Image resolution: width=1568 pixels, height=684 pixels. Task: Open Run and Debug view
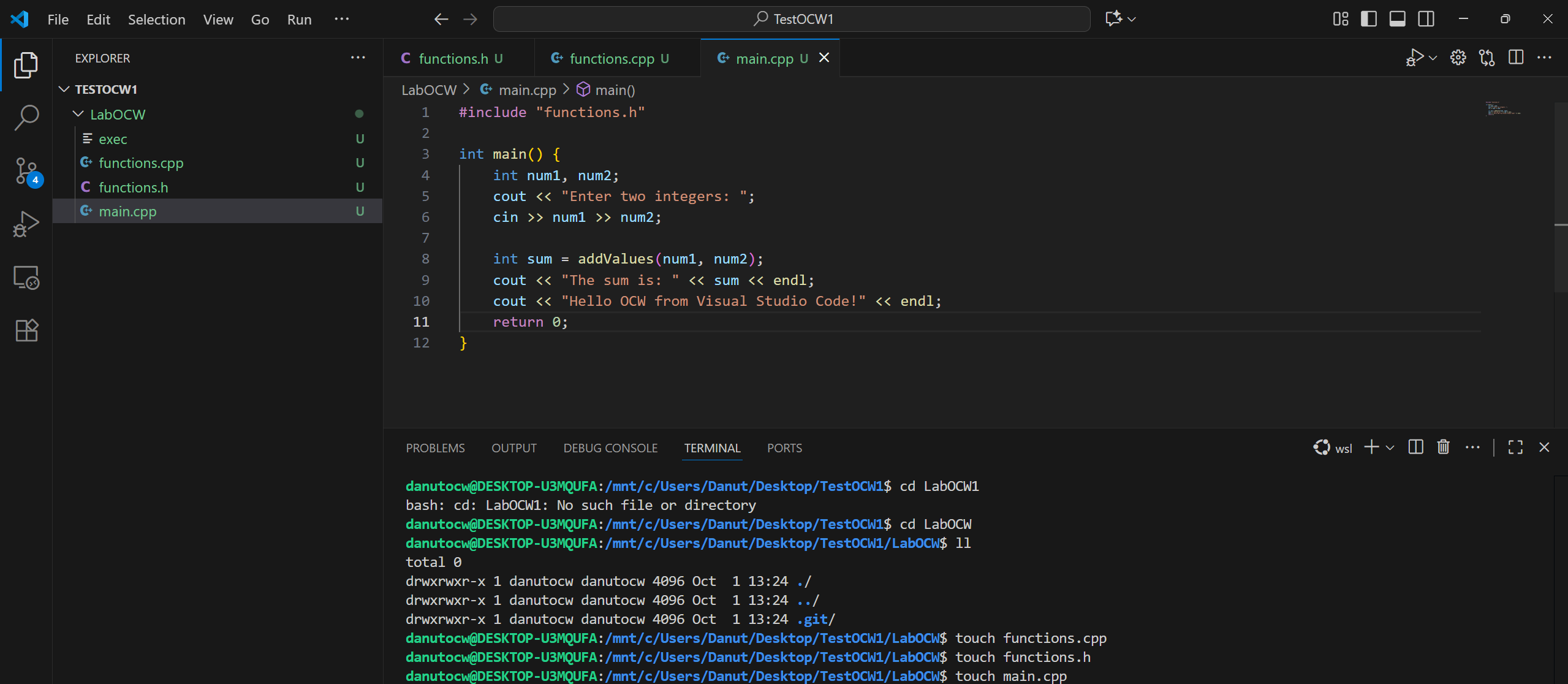[26, 224]
